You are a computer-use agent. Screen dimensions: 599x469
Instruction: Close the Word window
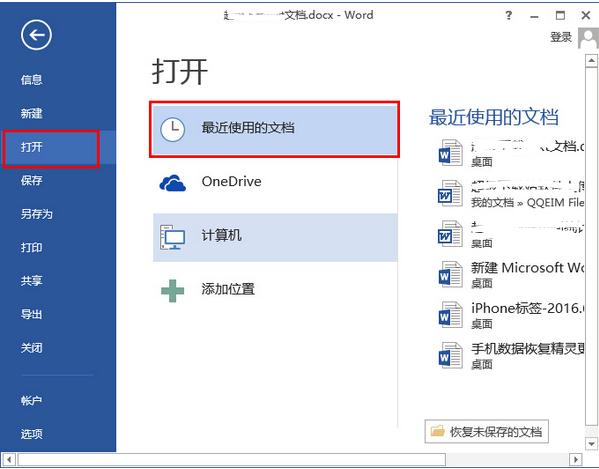coord(586,16)
